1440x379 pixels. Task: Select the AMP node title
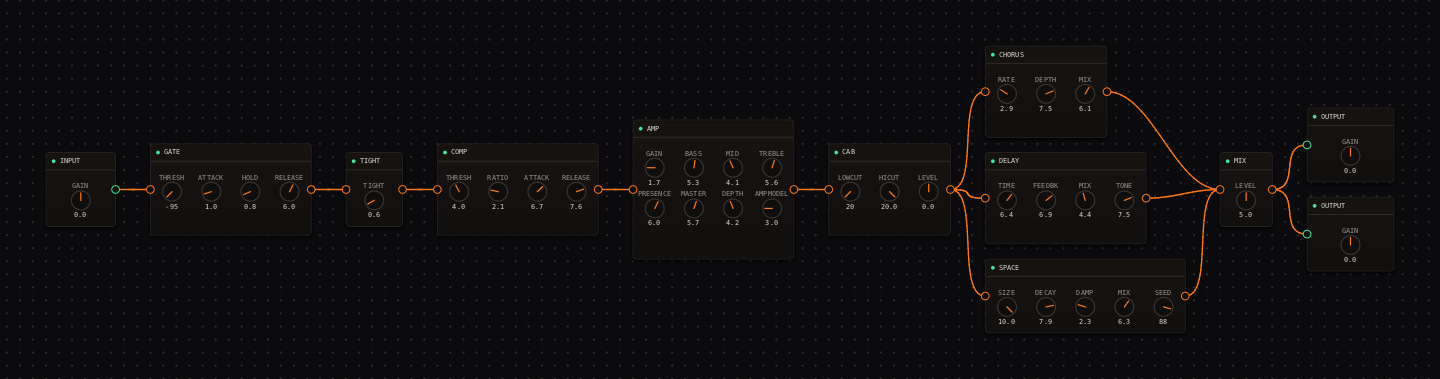(x=653, y=129)
